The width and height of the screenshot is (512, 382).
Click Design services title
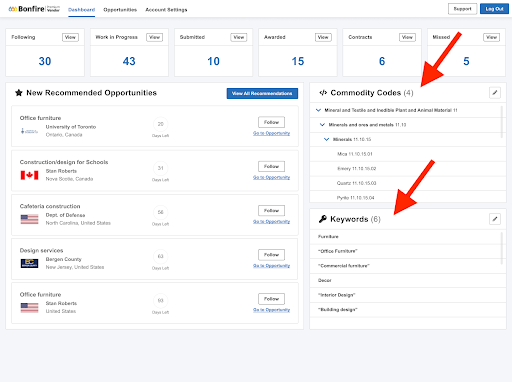pyautogui.click(x=41, y=250)
